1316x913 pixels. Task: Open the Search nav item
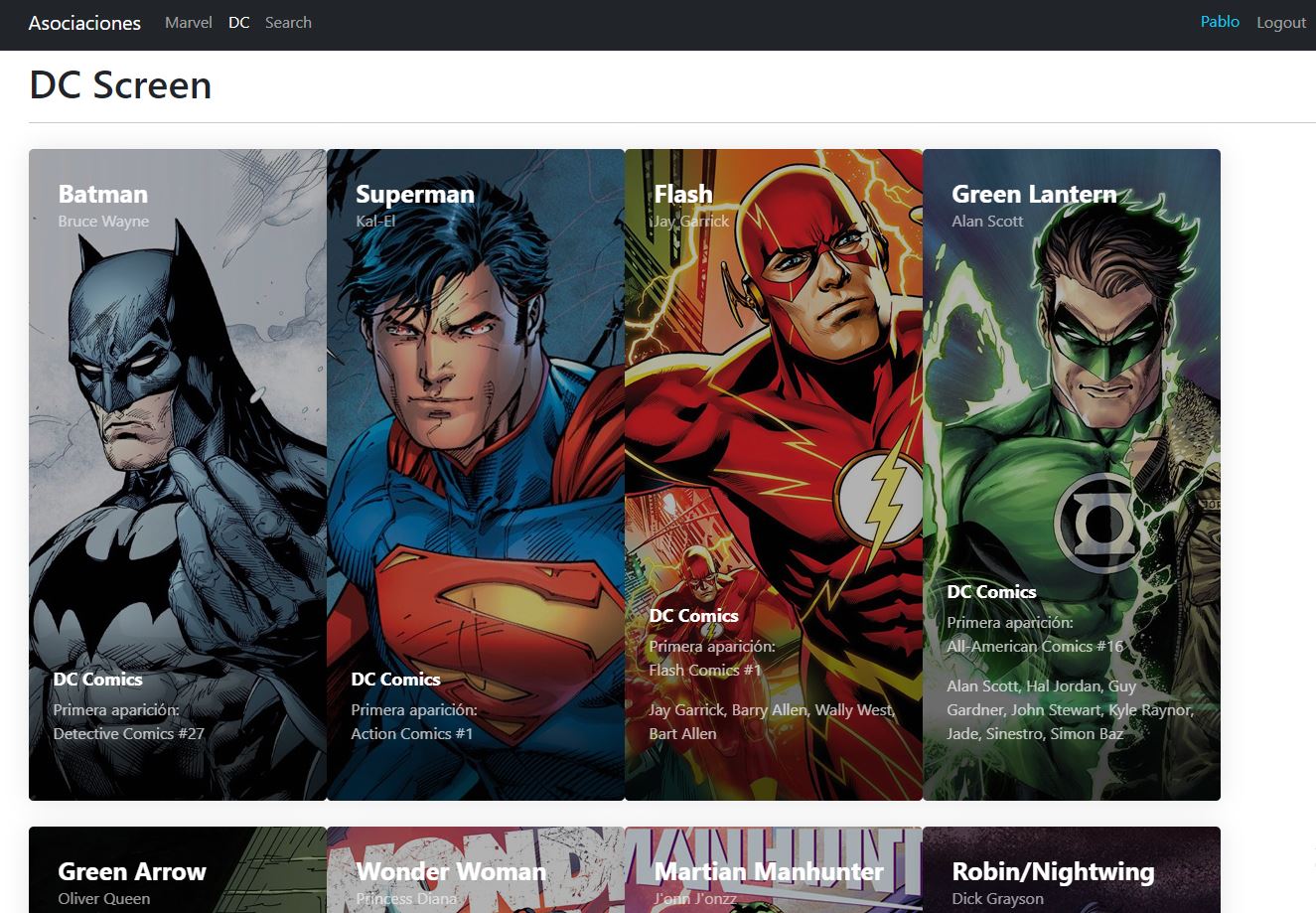[288, 23]
